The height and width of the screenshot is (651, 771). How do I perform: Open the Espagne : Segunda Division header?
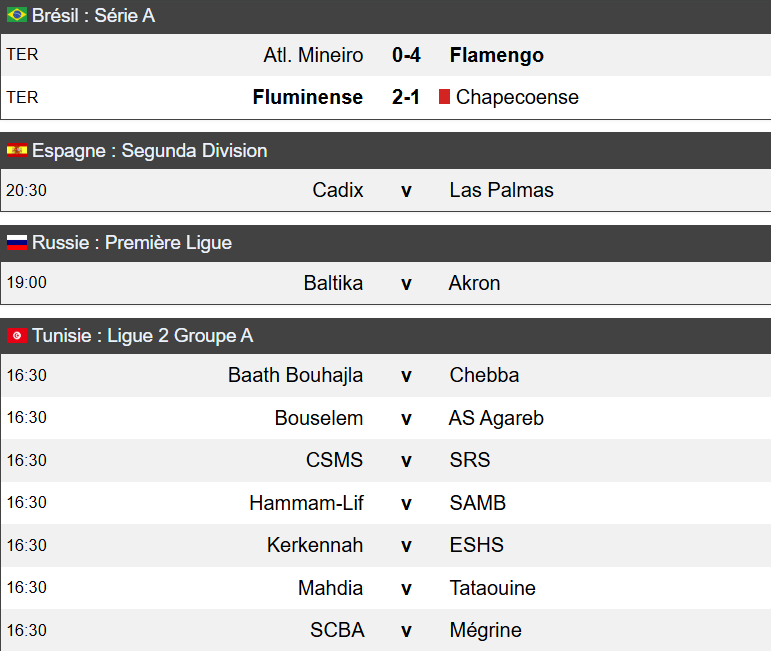(x=149, y=151)
